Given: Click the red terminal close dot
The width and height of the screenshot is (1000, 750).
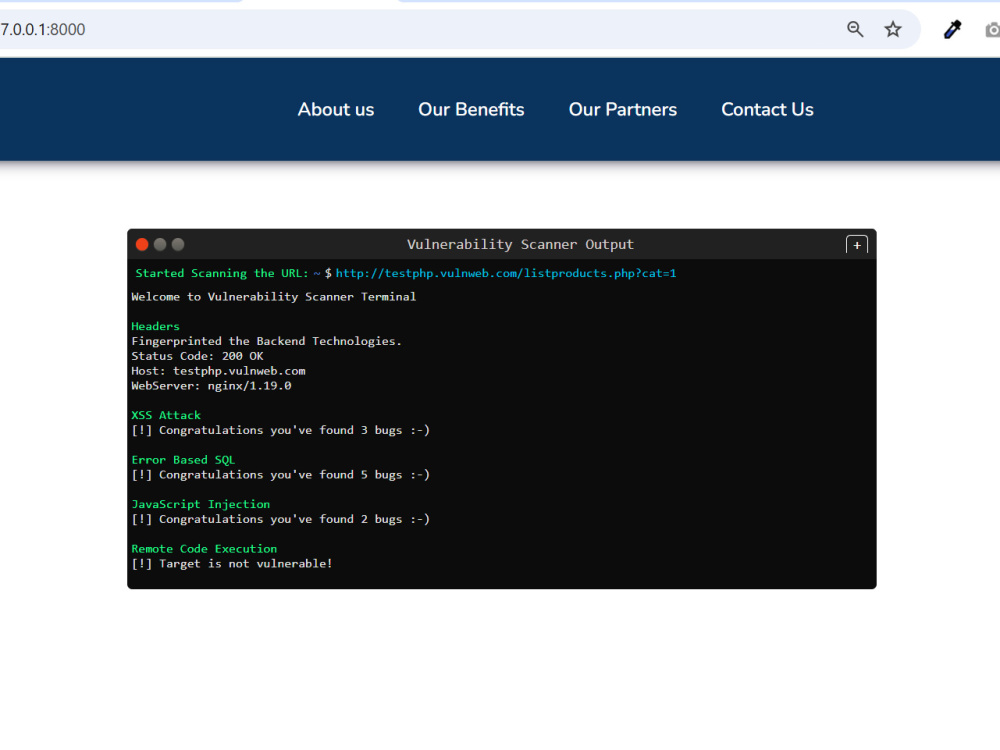Looking at the screenshot, I should tap(142, 244).
